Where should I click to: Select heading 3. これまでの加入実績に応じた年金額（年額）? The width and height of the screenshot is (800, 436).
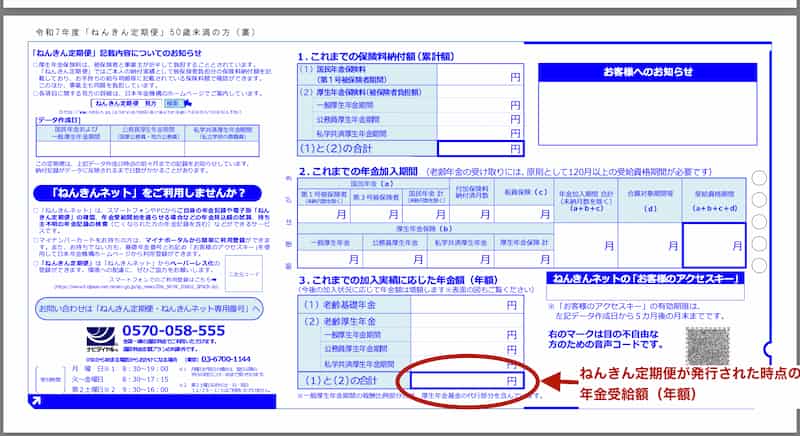click(x=398, y=280)
